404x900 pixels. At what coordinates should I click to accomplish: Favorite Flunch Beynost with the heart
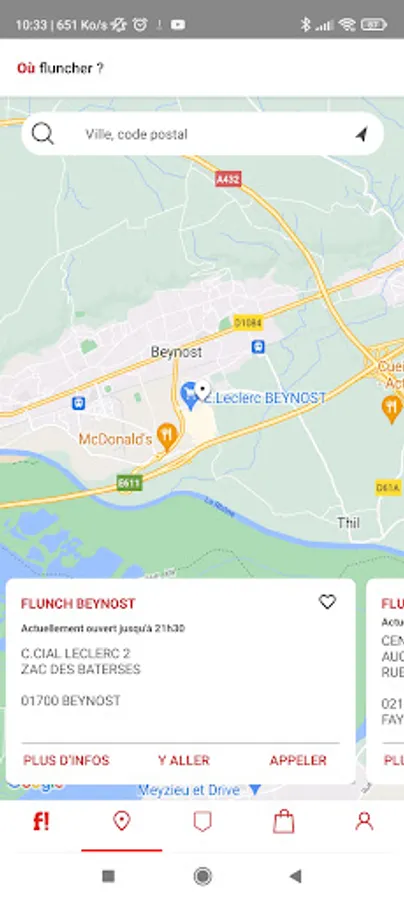(x=327, y=602)
